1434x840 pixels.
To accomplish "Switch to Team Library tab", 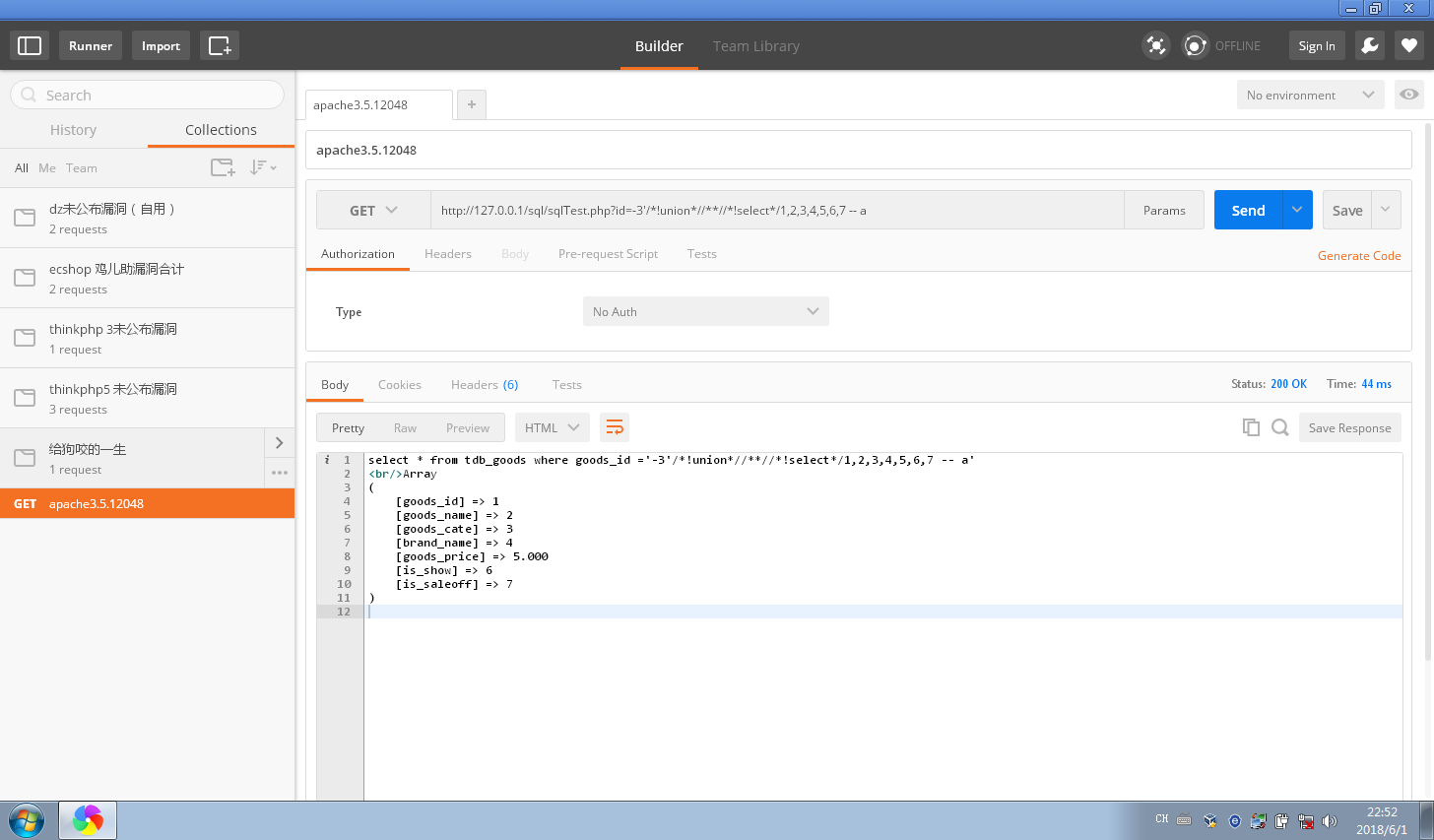I will coord(756,46).
